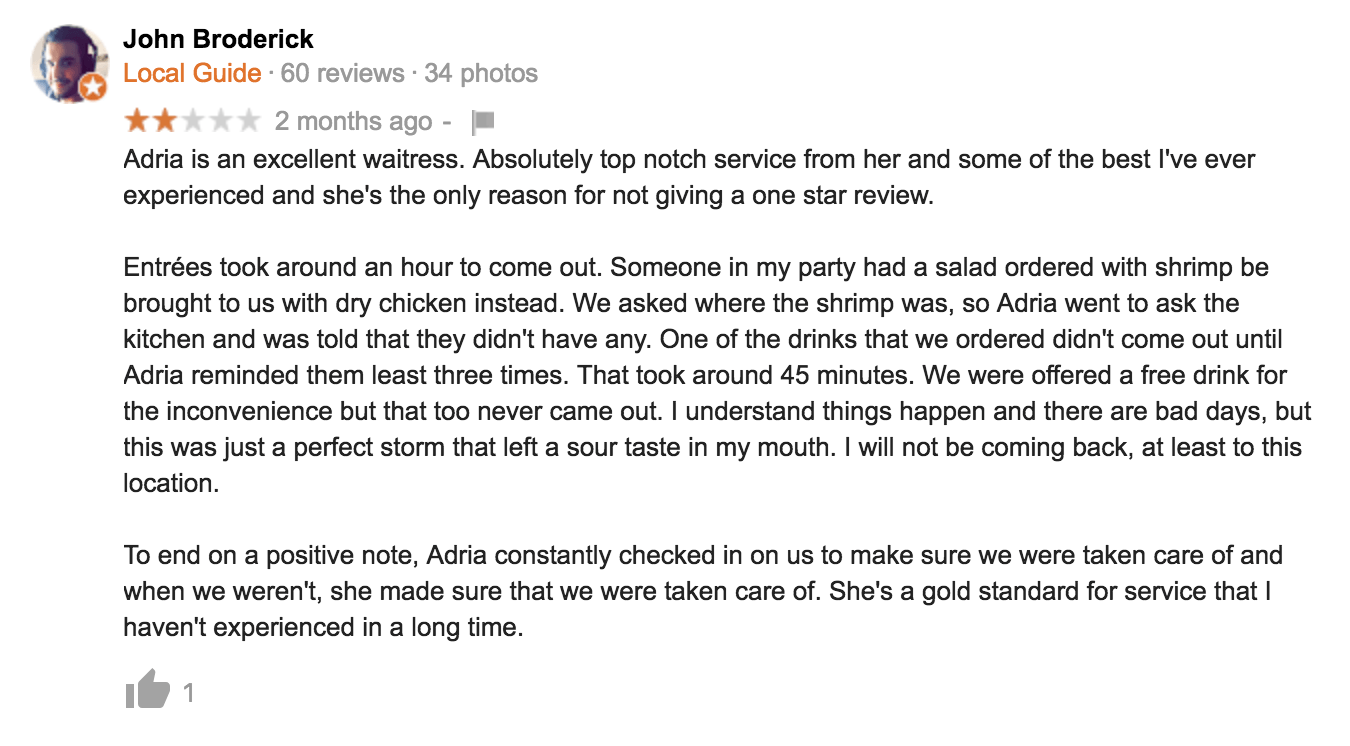Open John Broderick's profile name link
The width and height of the screenshot is (1350, 746).
218,39
